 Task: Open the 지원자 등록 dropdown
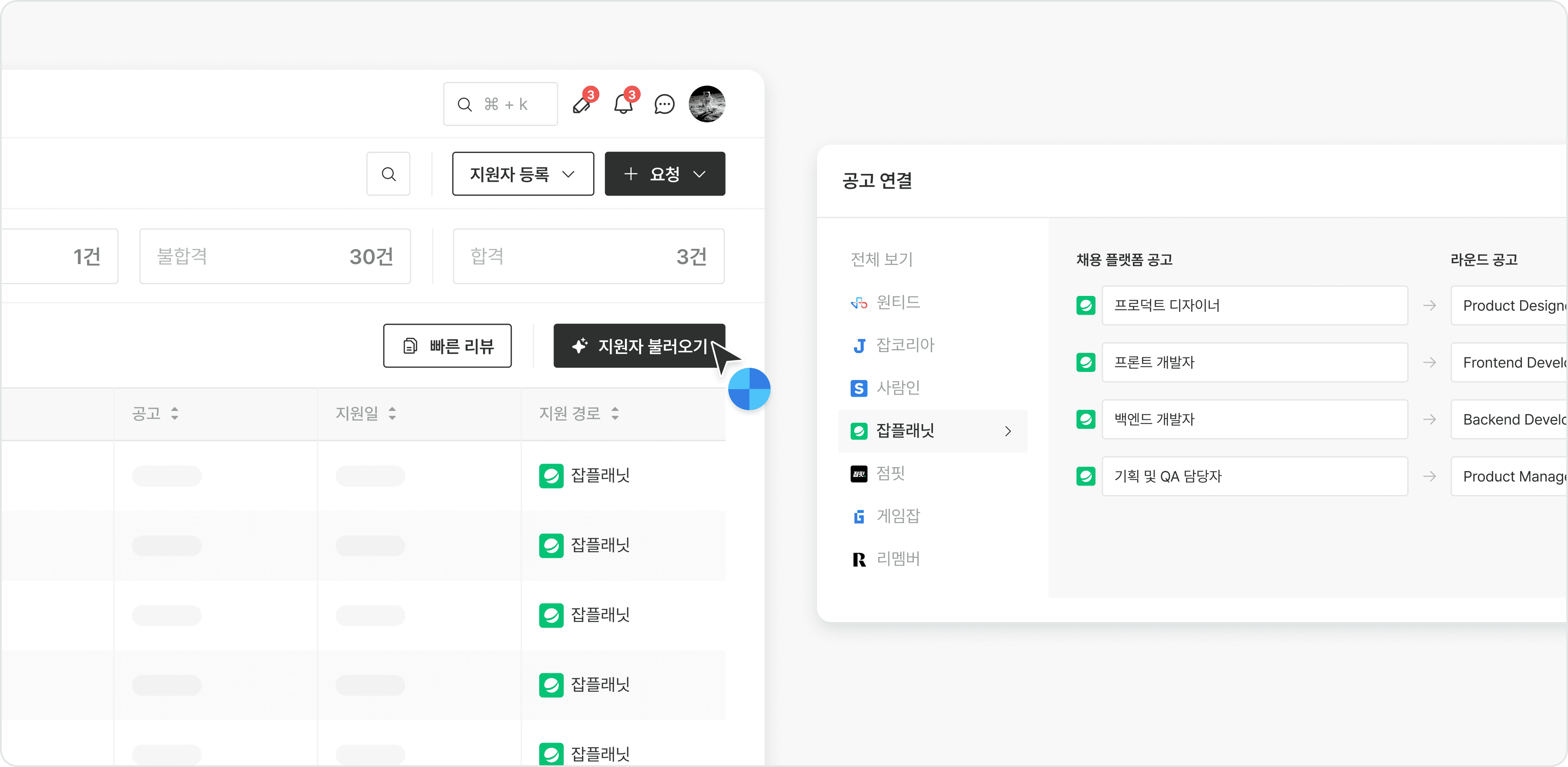click(523, 174)
